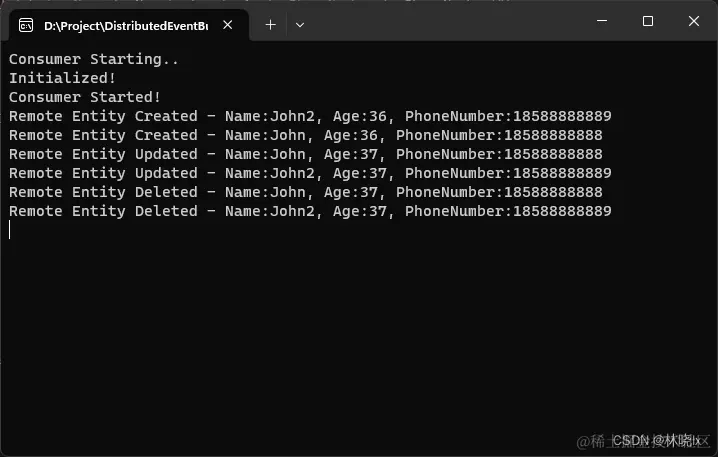Click the "Consumer Starting.." output line
This screenshot has width=718, height=457.
click(94, 59)
